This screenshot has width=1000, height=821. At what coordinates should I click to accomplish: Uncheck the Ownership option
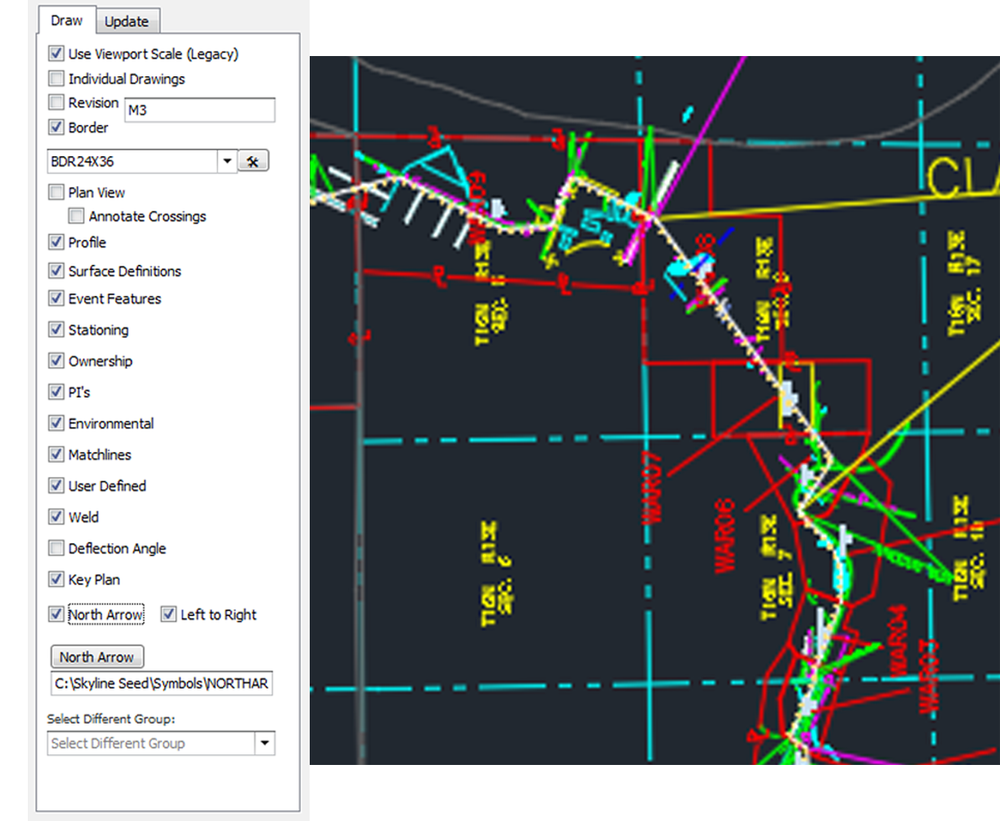click(x=56, y=360)
